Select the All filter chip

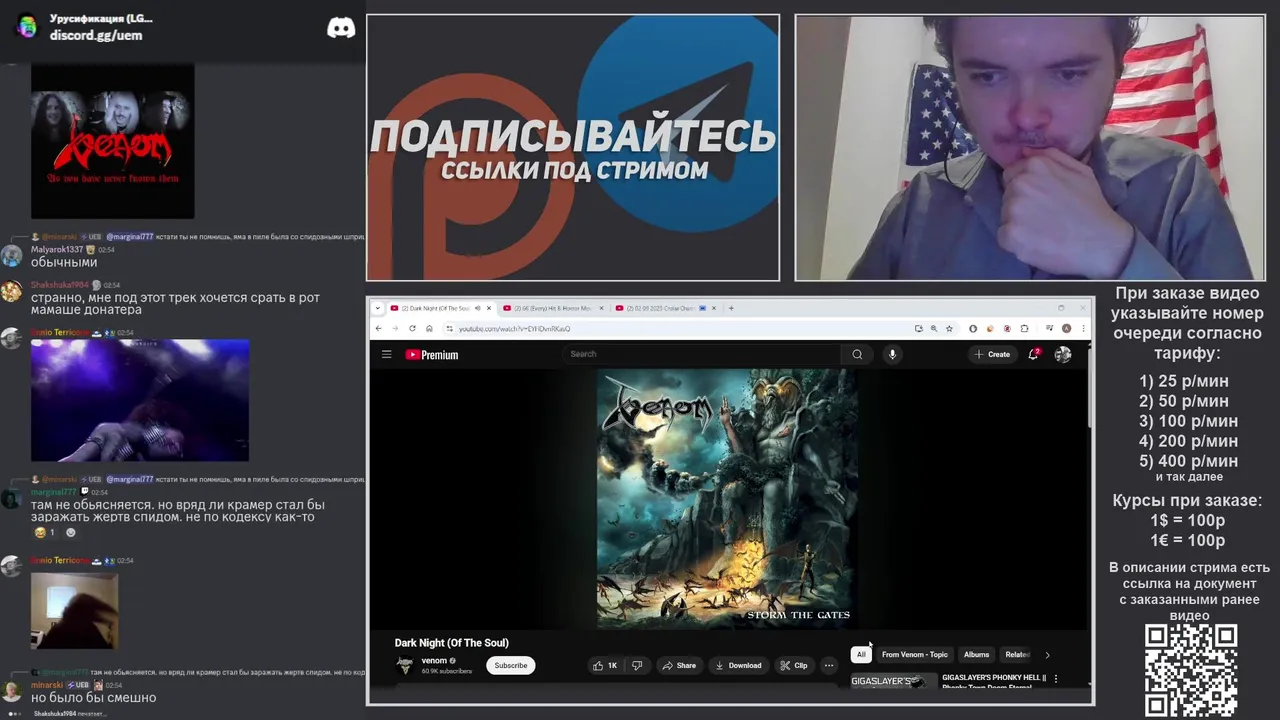click(x=861, y=655)
